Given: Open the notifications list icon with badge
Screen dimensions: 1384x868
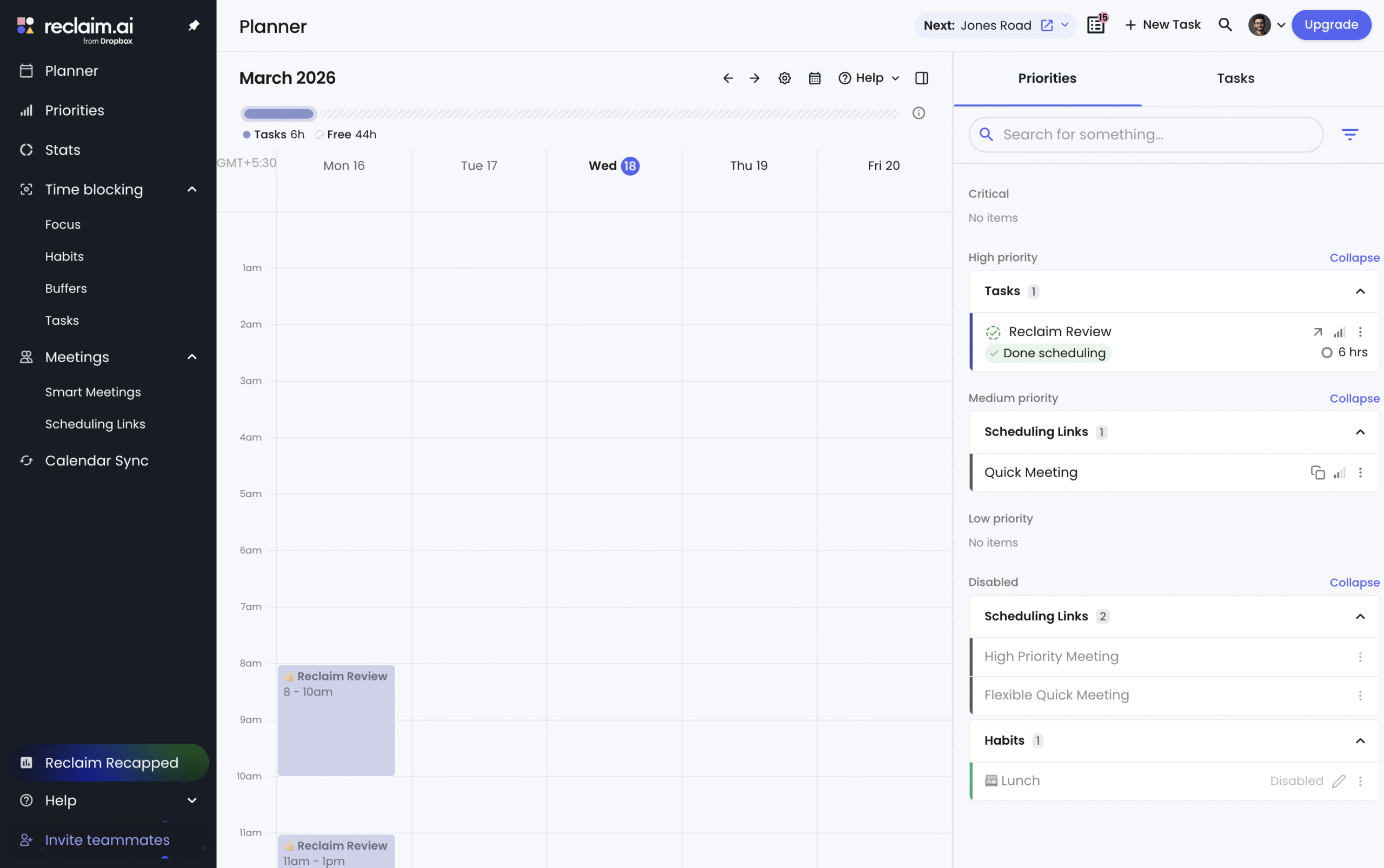Looking at the screenshot, I should click(1096, 25).
